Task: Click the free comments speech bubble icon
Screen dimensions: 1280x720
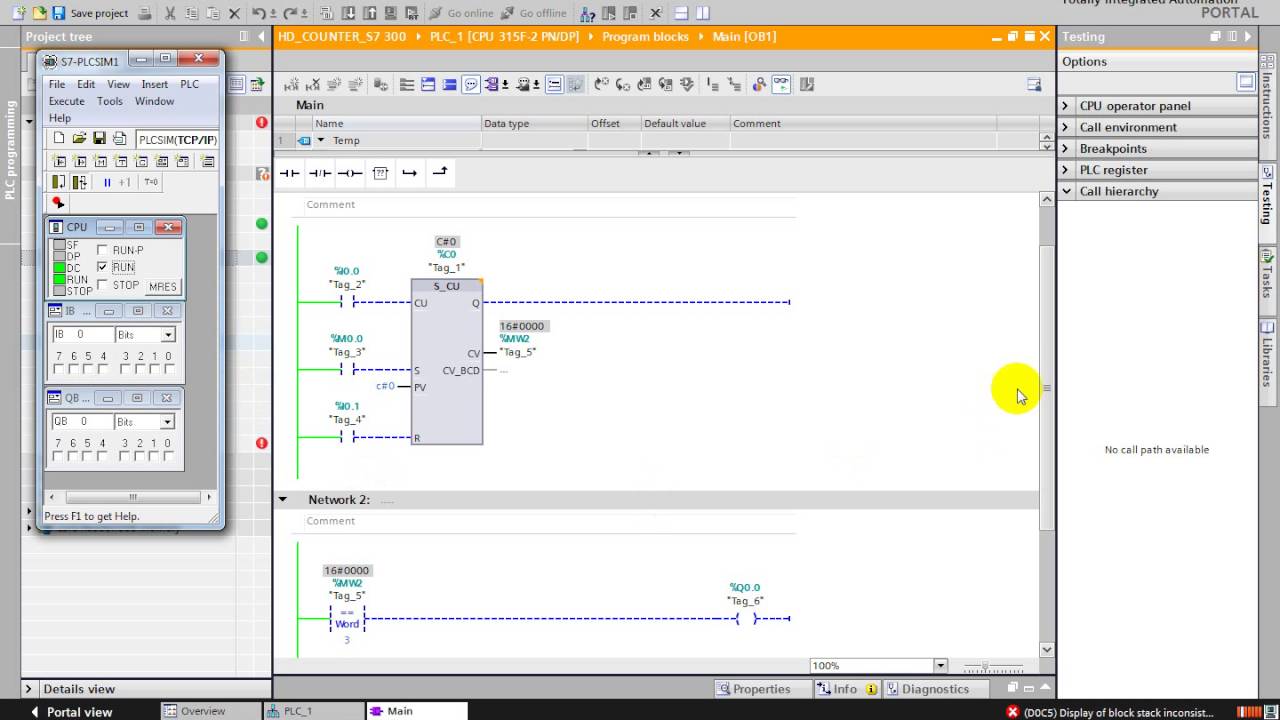Action: coord(471,85)
